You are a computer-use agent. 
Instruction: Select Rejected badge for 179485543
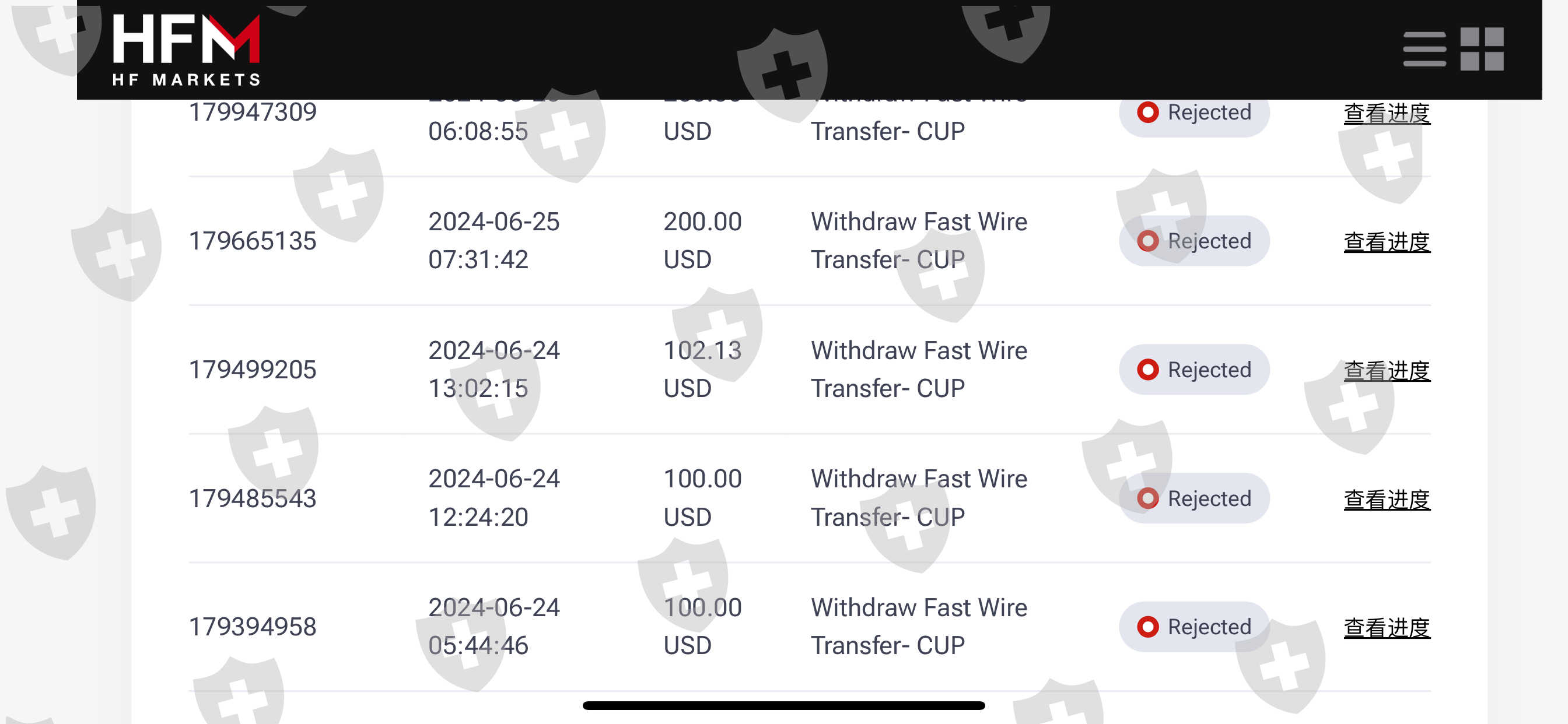pos(1193,498)
